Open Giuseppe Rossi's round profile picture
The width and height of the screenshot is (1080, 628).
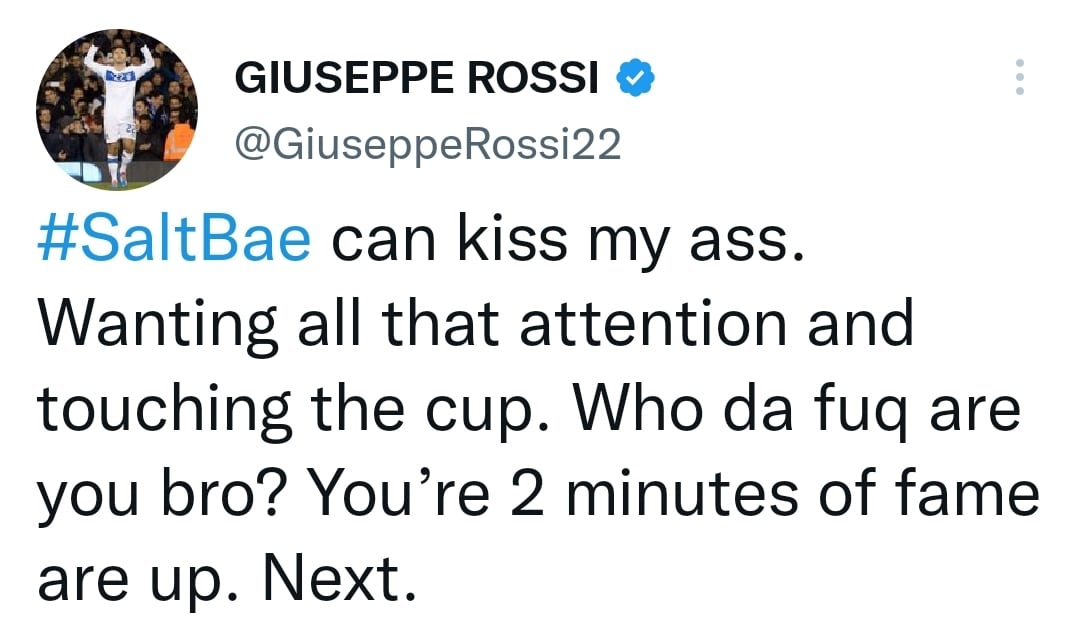point(116,109)
